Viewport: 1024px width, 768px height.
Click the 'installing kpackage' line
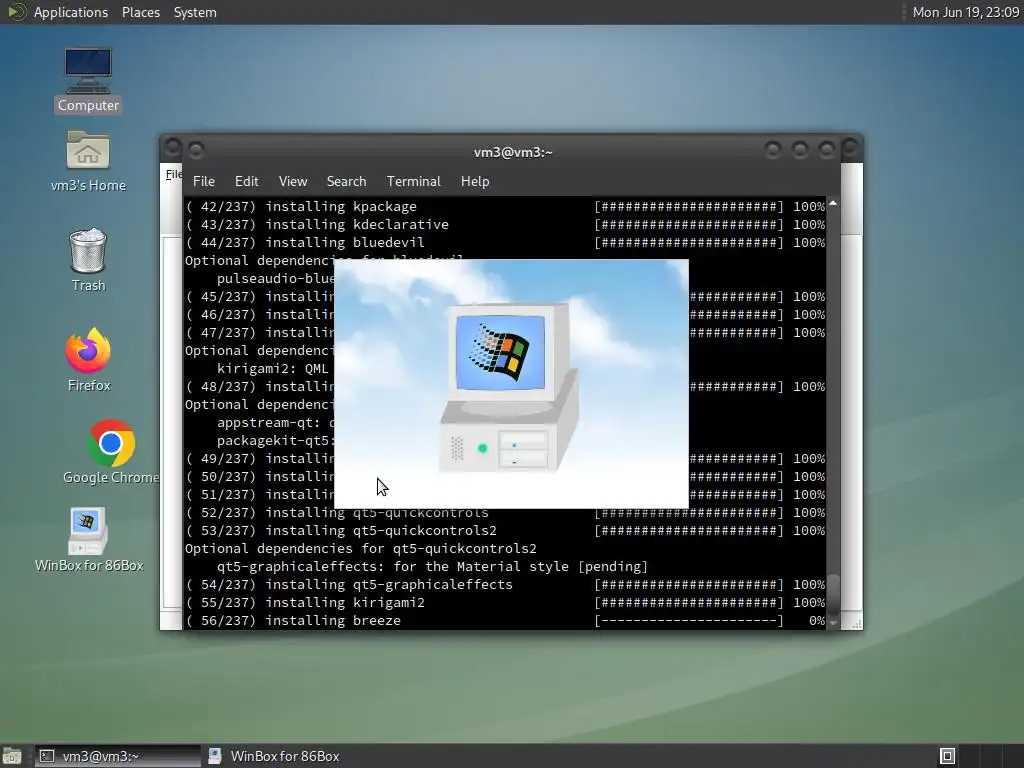pos(505,206)
